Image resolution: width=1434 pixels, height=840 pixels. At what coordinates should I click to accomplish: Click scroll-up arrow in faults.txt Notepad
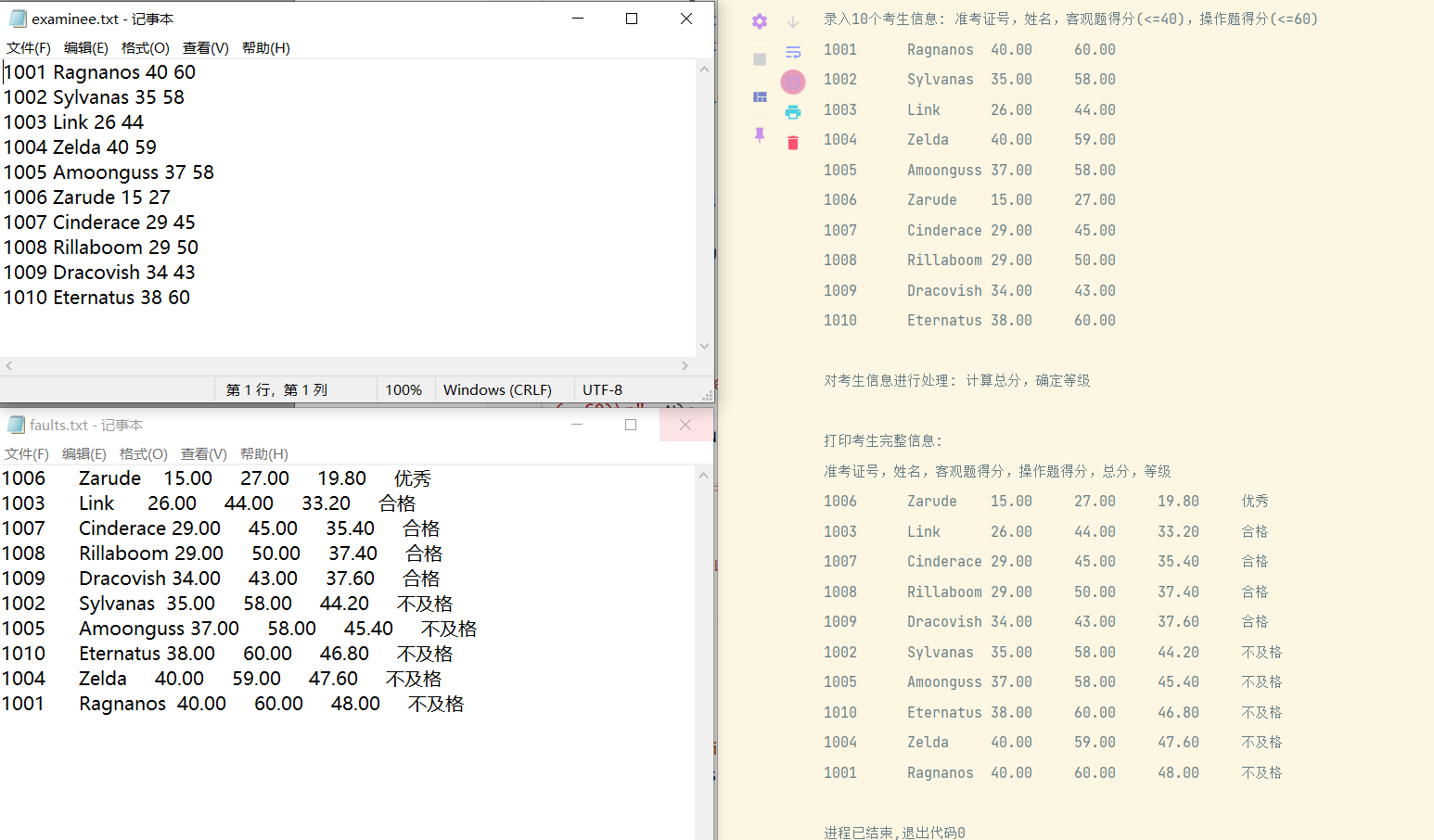(703, 476)
